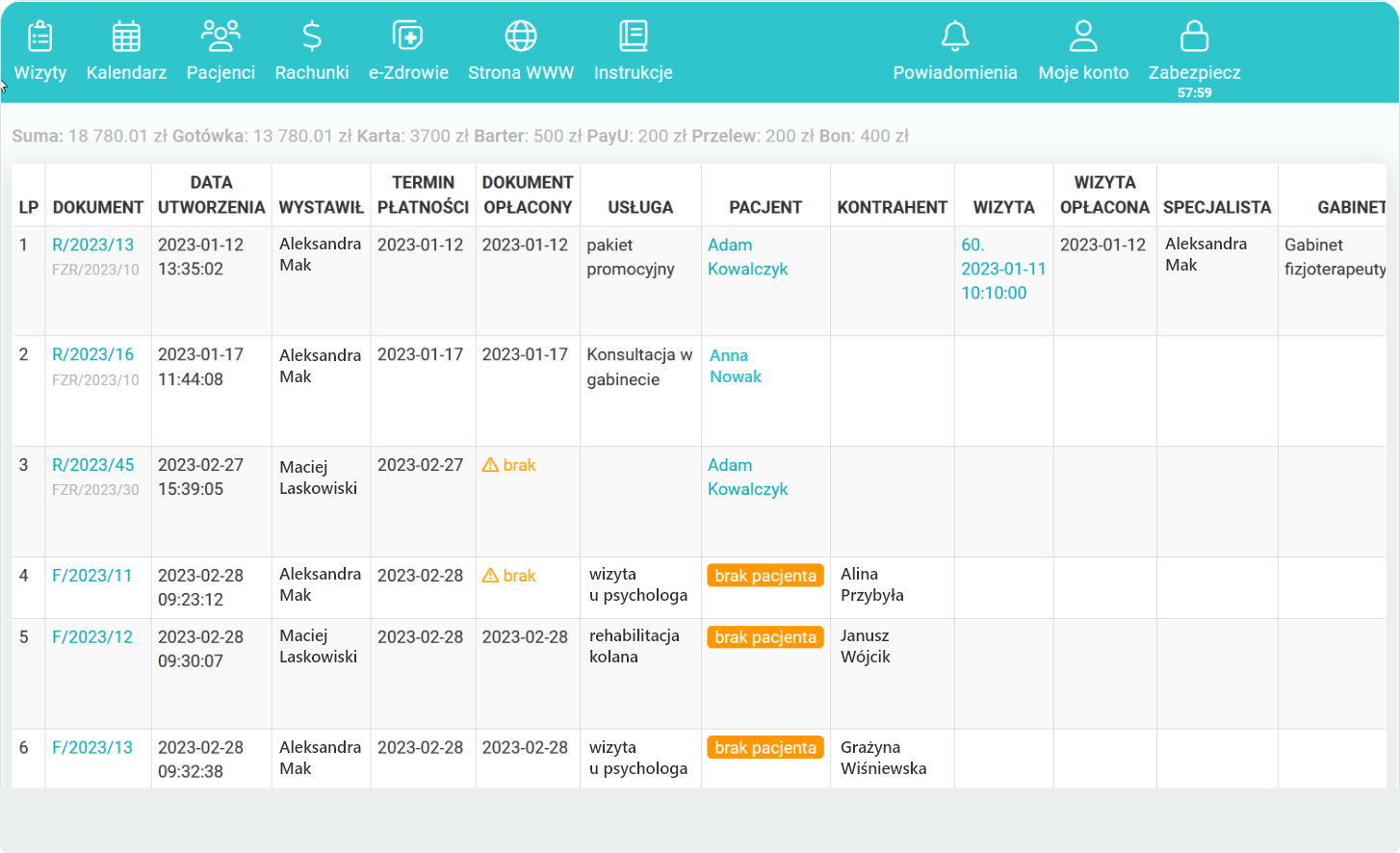
Task: Click the Suma 18 780.01 zł summary
Action: point(89,136)
